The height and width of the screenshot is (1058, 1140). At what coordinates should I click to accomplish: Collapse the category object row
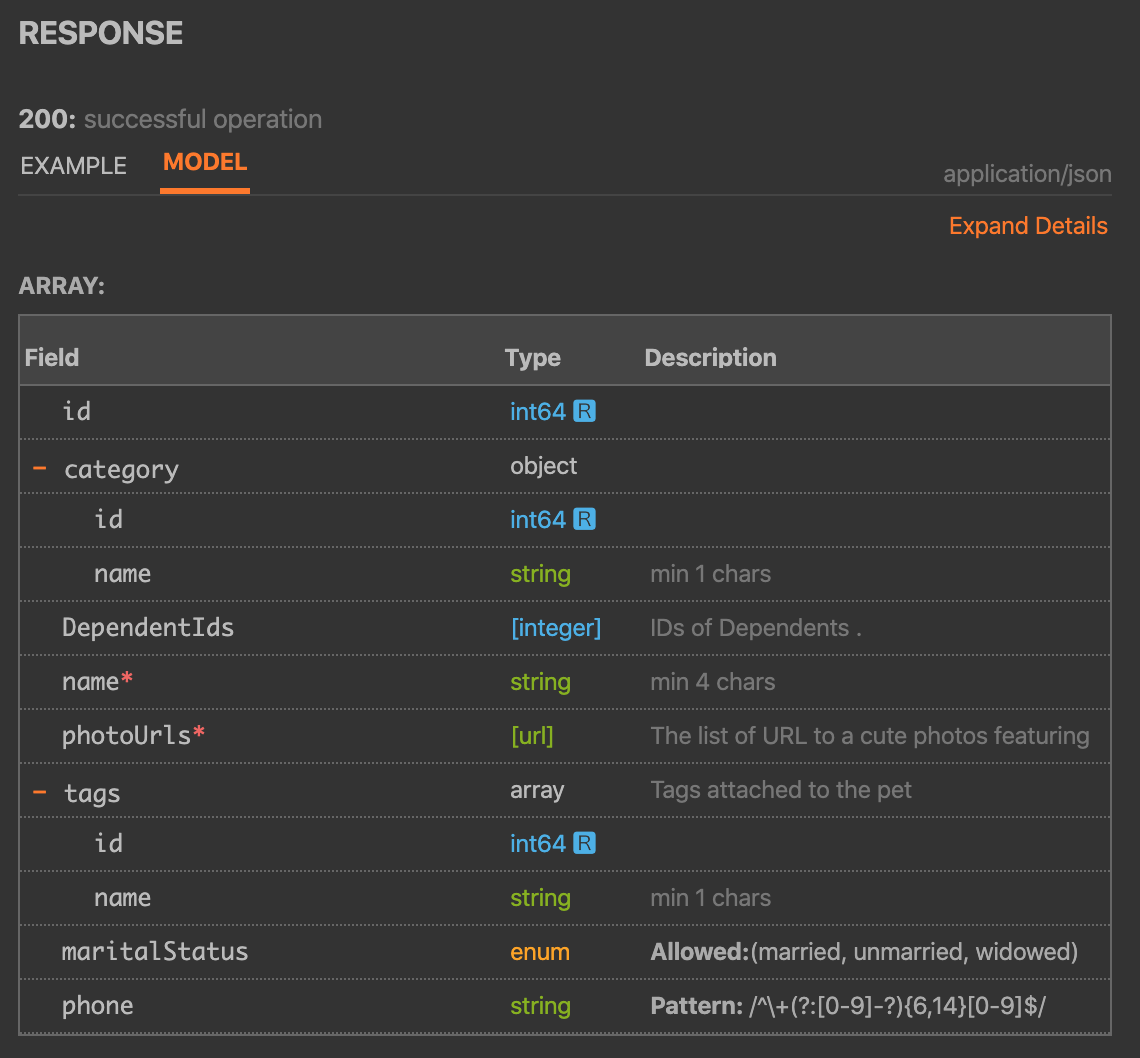pyautogui.click(x=40, y=468)
